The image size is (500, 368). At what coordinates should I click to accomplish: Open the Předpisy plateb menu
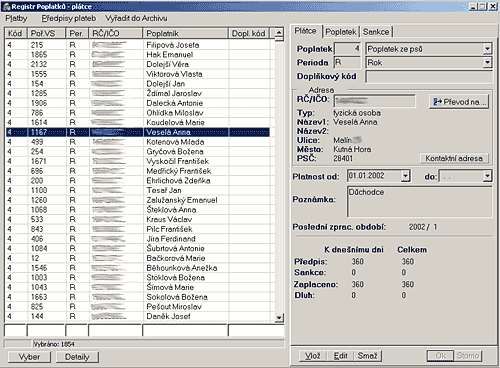point(69,18)
